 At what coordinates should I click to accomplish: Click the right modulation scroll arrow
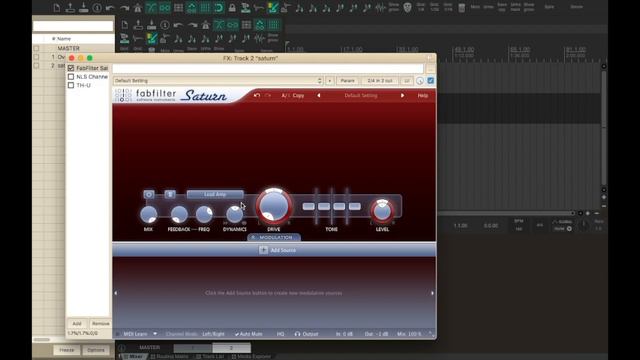pyautogui.click(x=432, y=293)
